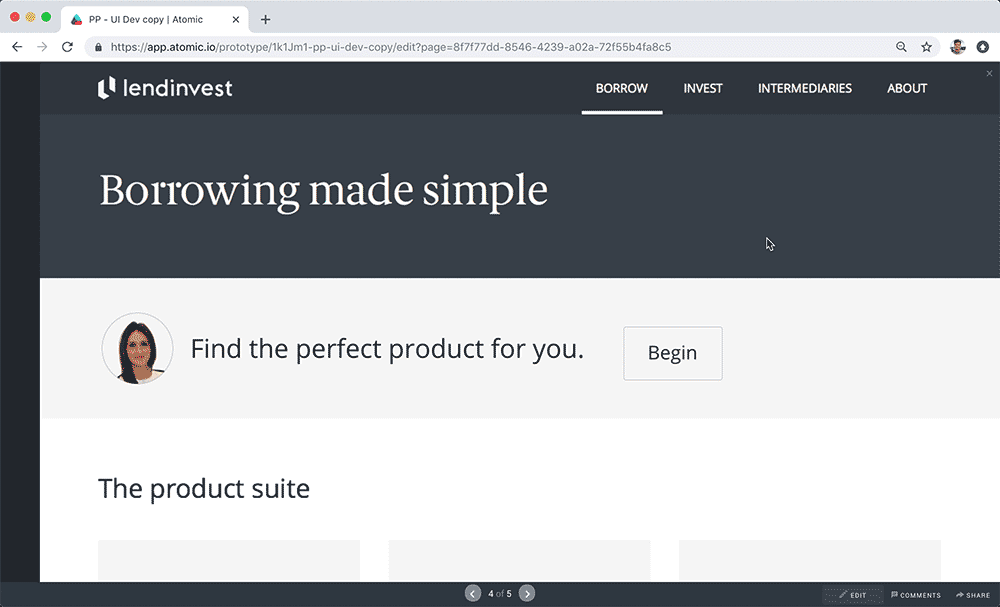Click the 'Borrowing made simple' headline

tap(323, 191)
